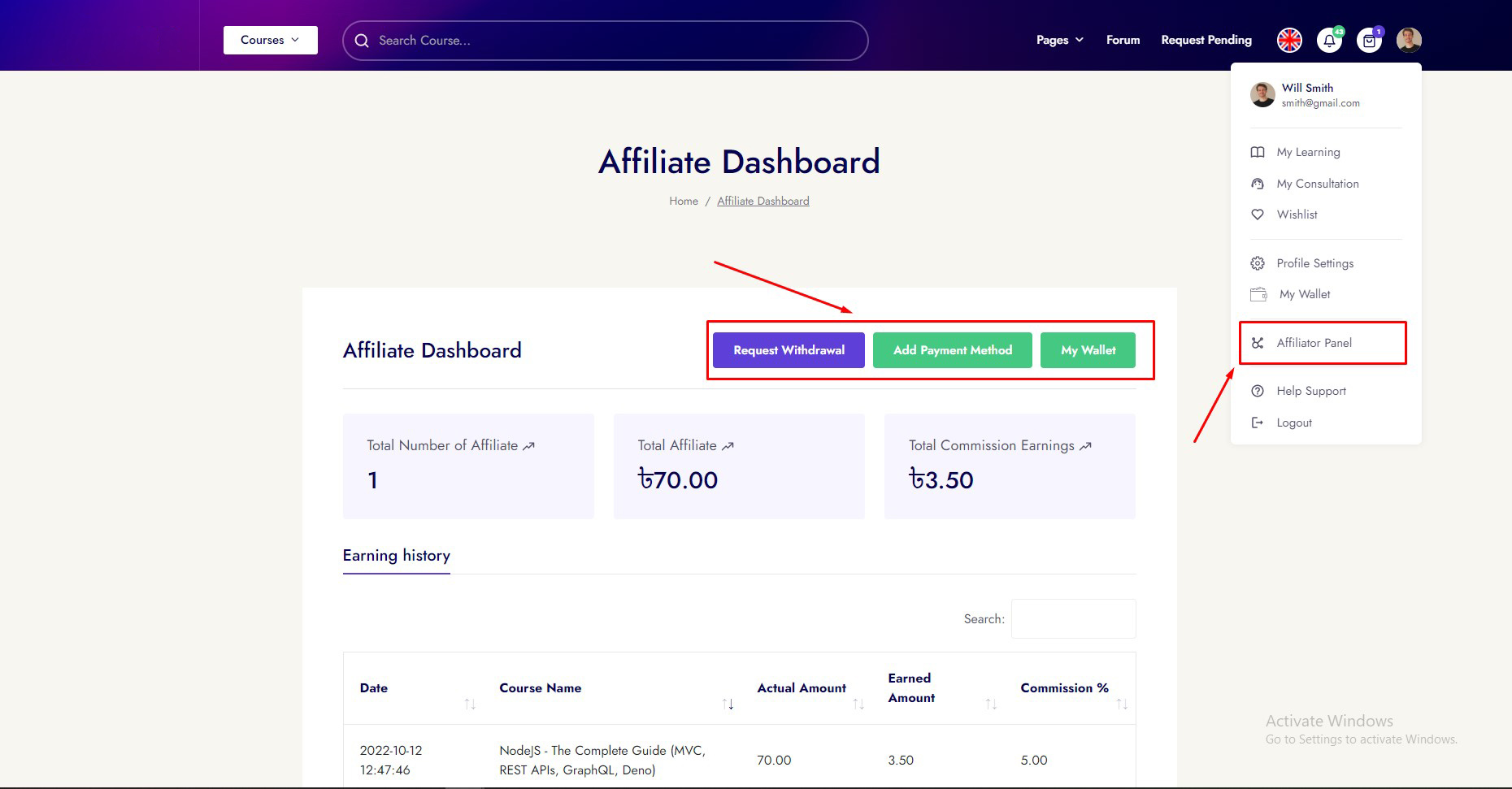This screenshot has width=1512, height=789.
Task: Click the Logout icon
Action: pyautogui.click(x=1258, y=423)
